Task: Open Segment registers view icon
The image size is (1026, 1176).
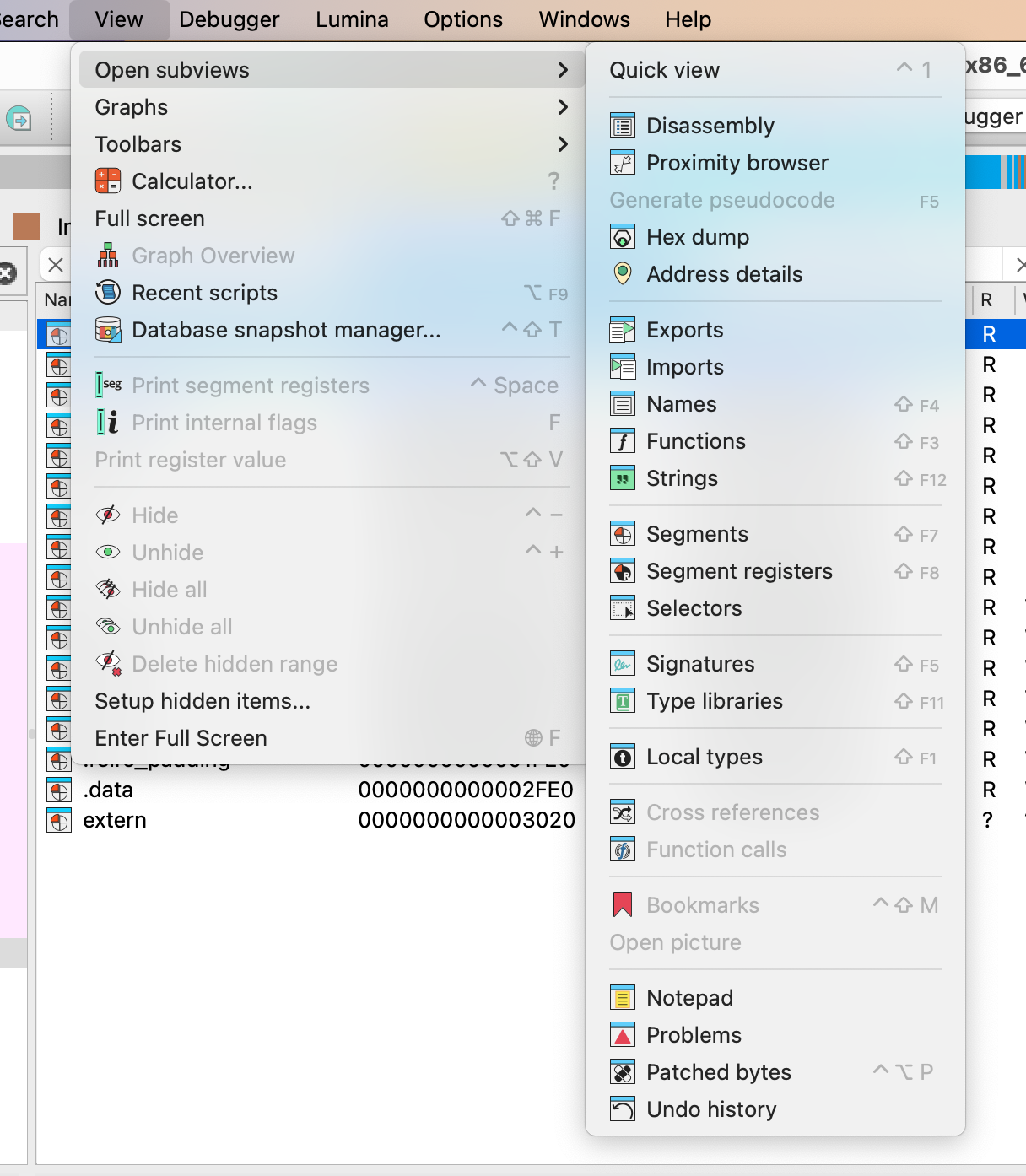Action: (623, 571)
